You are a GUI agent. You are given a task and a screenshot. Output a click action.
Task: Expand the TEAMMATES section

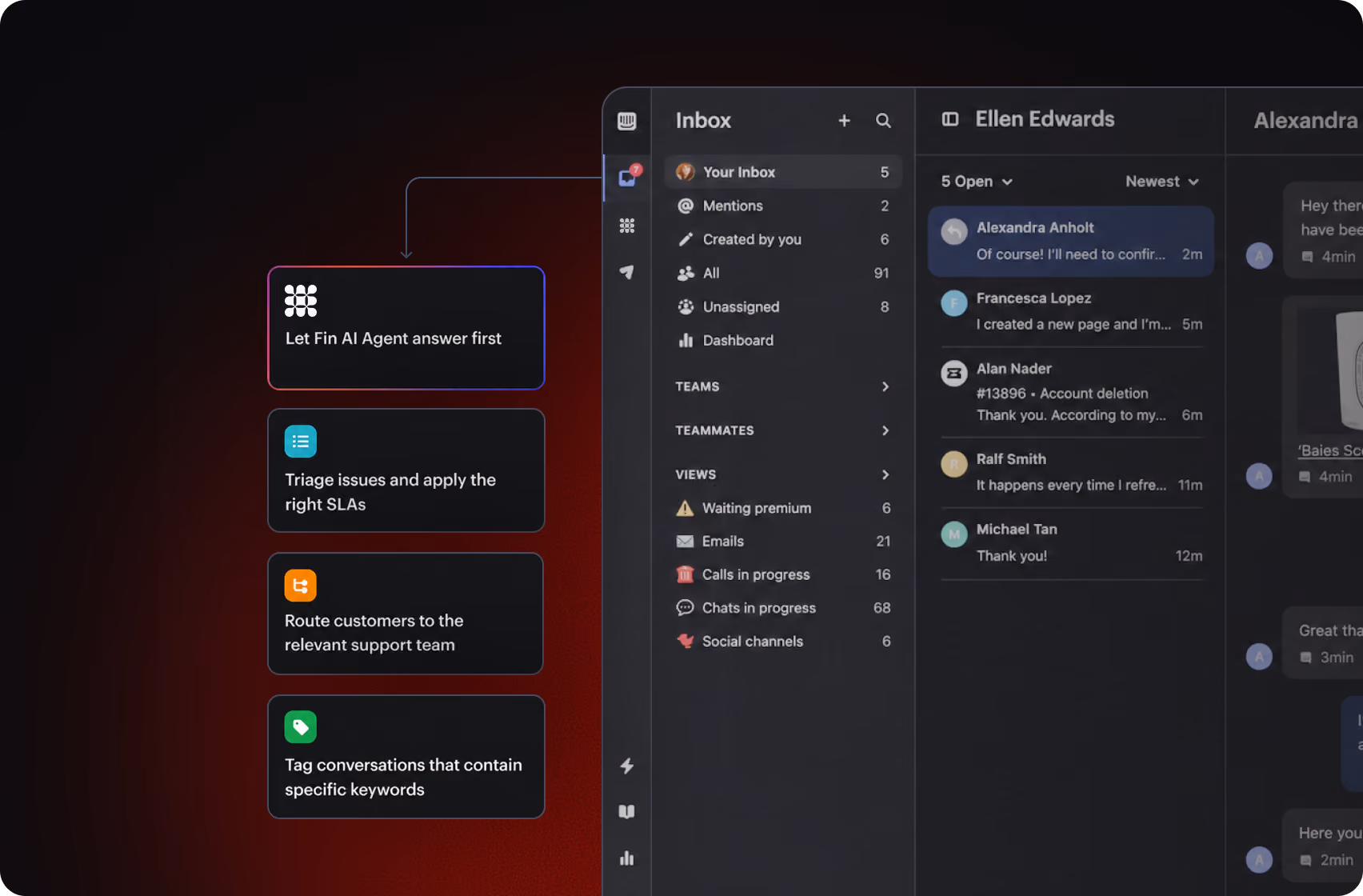pyautogui.click(x=782, y=430)
